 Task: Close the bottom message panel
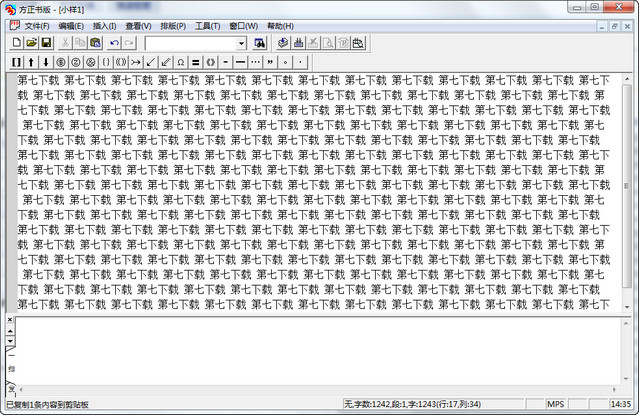pos(11,320)
